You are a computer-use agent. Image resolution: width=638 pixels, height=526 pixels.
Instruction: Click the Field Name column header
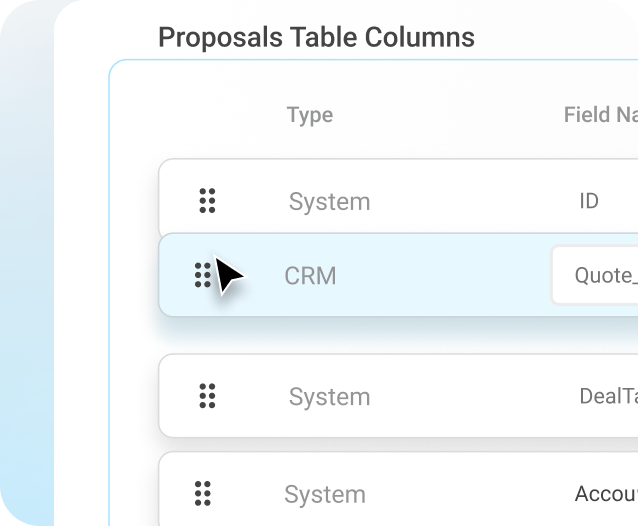pyautogui.click(x=601, y=115)
